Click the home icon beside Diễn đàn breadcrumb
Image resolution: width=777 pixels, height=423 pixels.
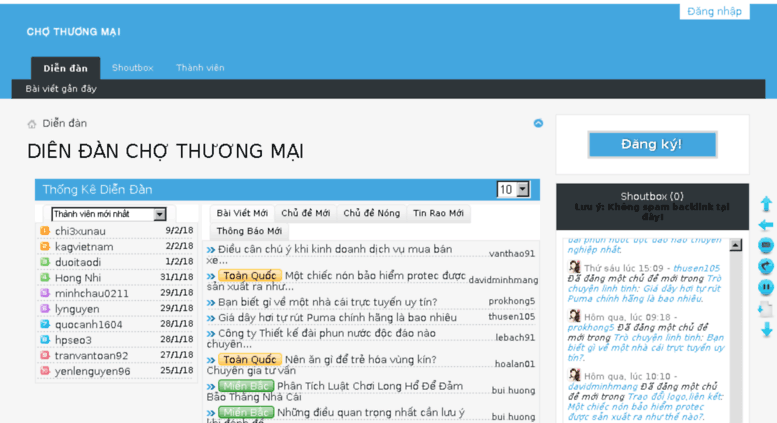32,124
